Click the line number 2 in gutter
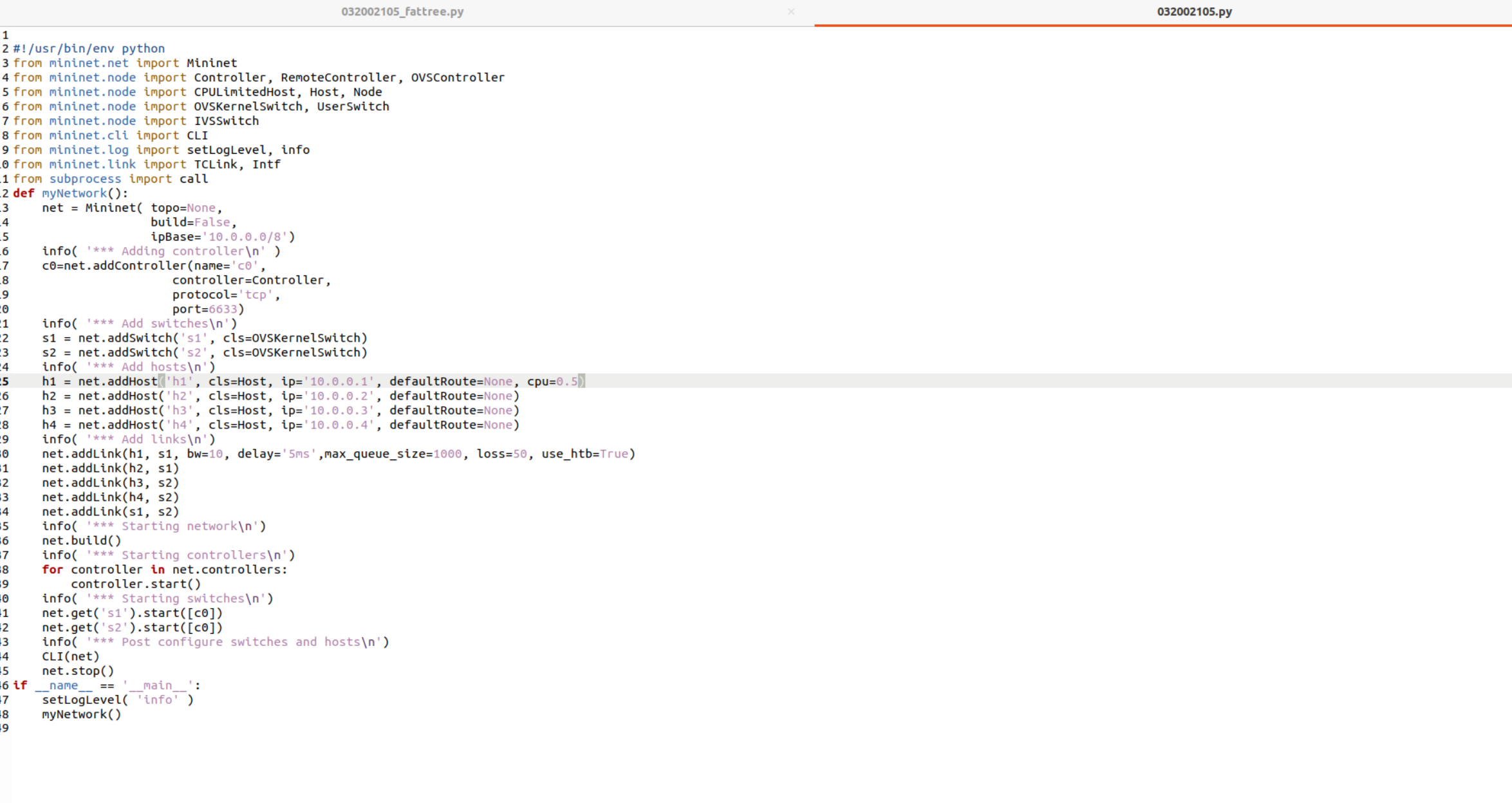1512x803 pixels. click(x=5, y=48)
